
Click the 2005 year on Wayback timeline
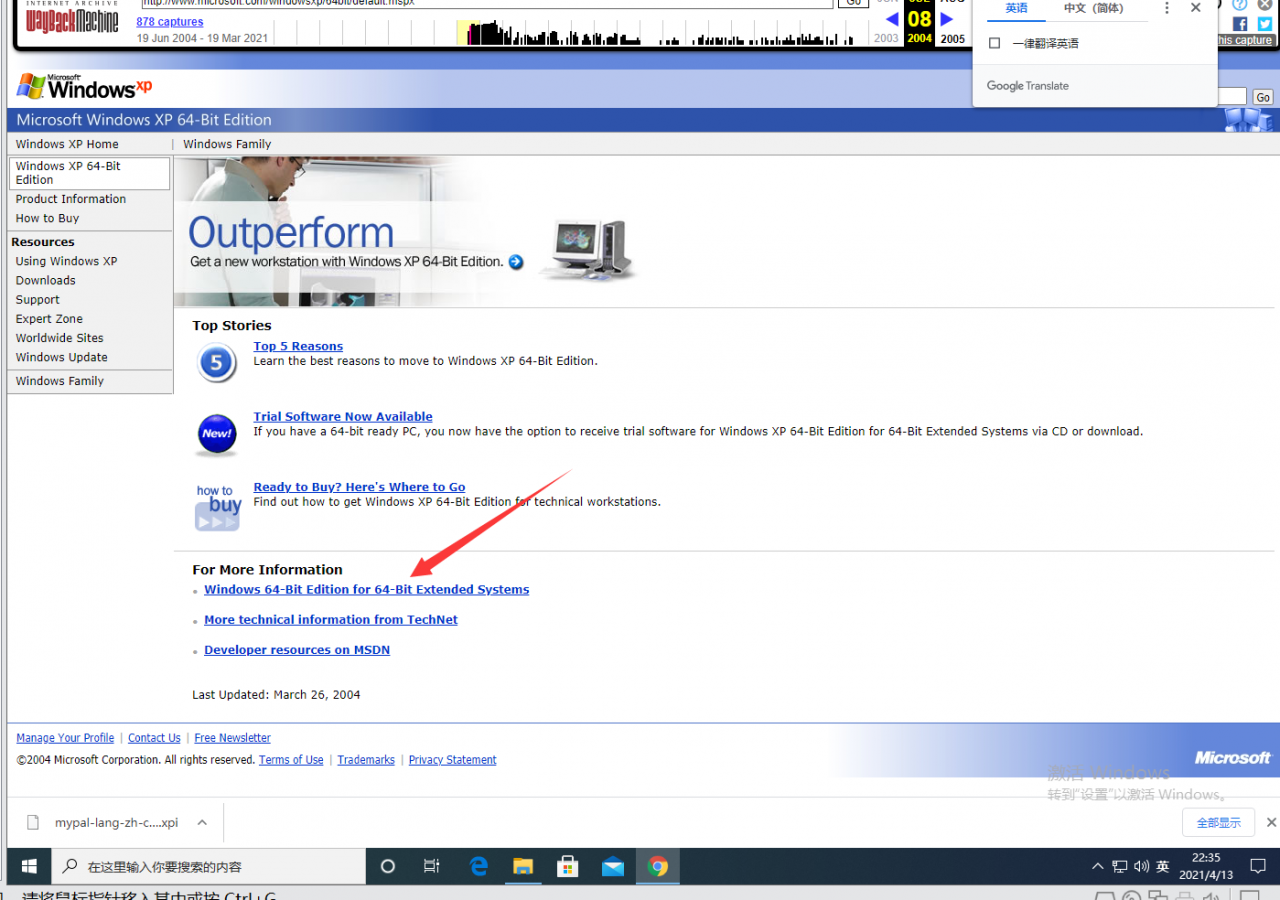click(953, 39)
